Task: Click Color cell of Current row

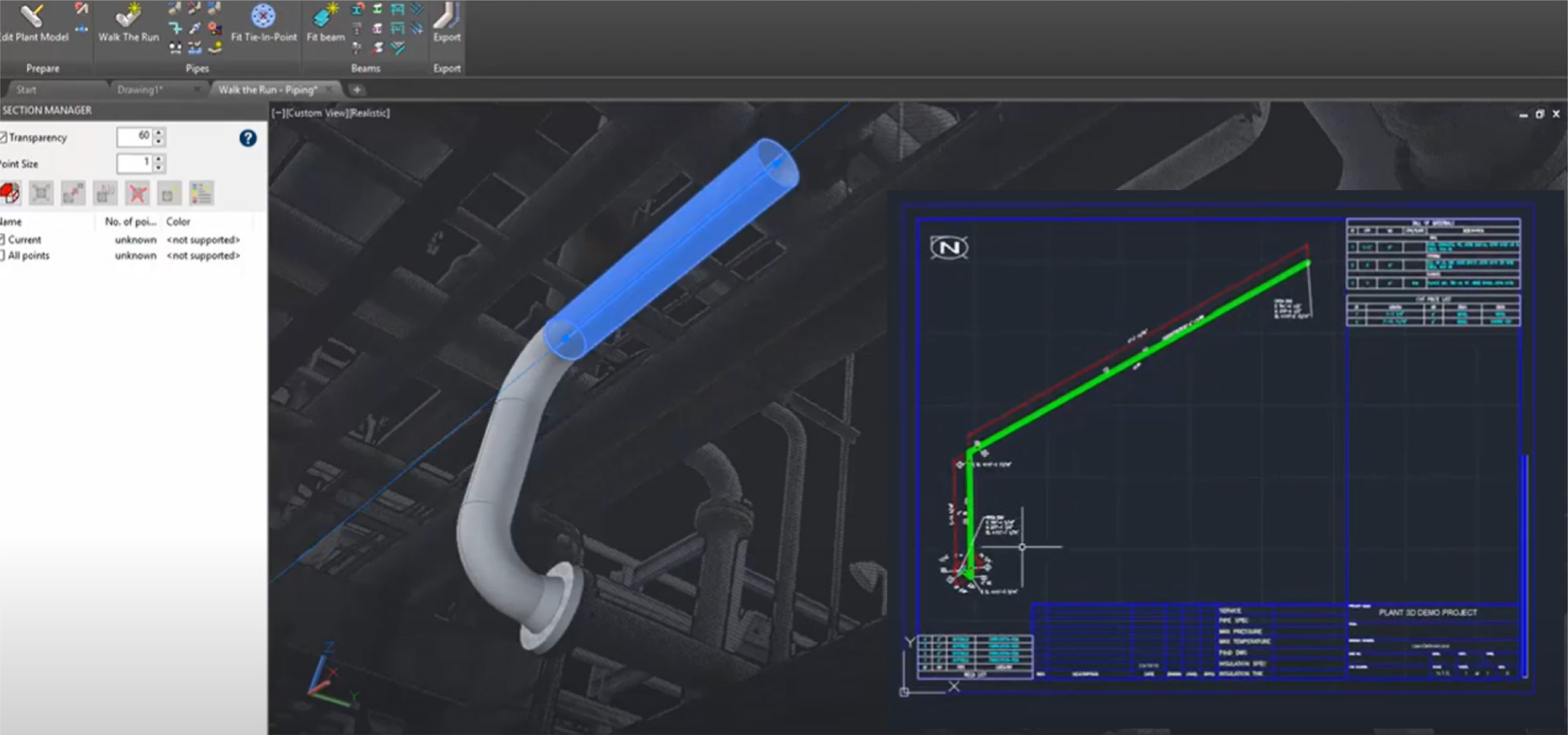Action: [203, 240]
